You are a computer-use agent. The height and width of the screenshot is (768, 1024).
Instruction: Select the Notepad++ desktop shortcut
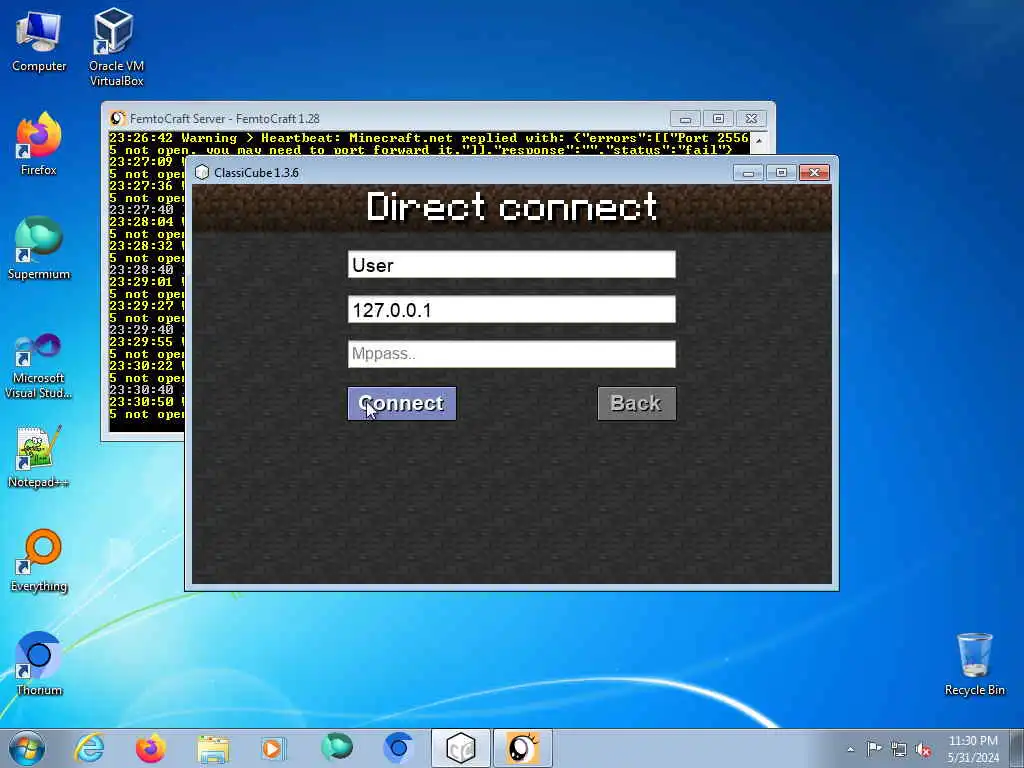click(x=39, y=457)
